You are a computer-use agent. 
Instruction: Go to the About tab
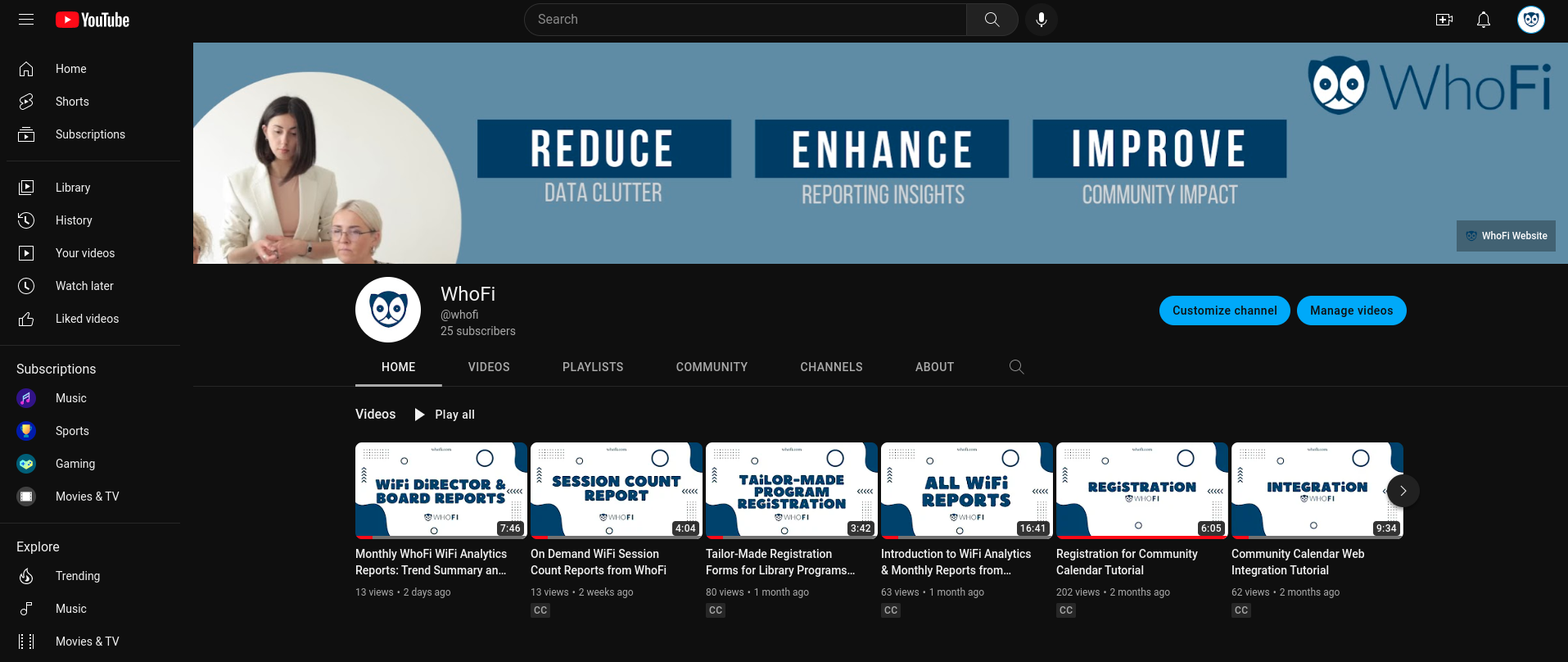(934, 367)
